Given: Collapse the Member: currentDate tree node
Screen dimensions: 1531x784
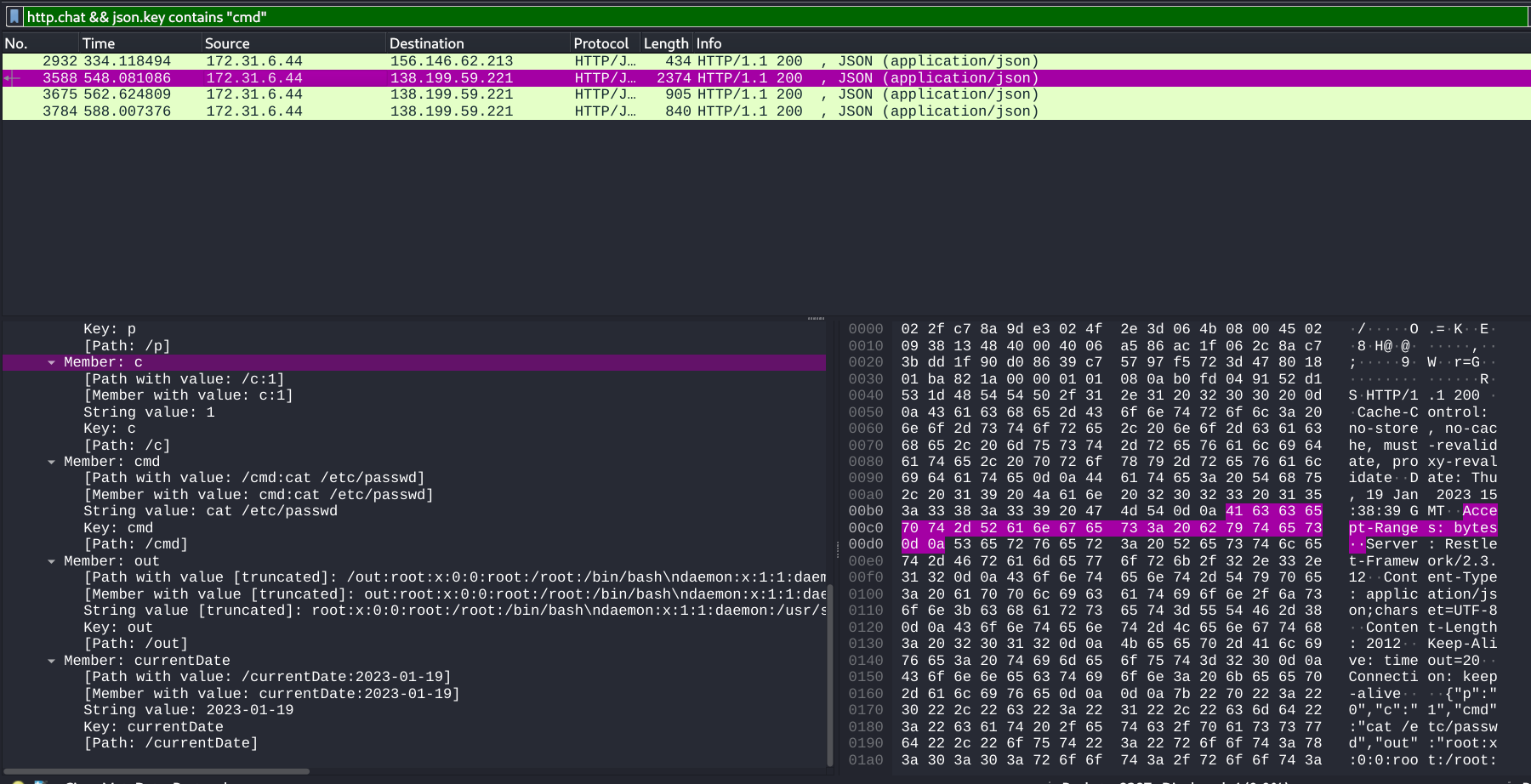Looking at the screenshot, I should click(x=51, y=662).
